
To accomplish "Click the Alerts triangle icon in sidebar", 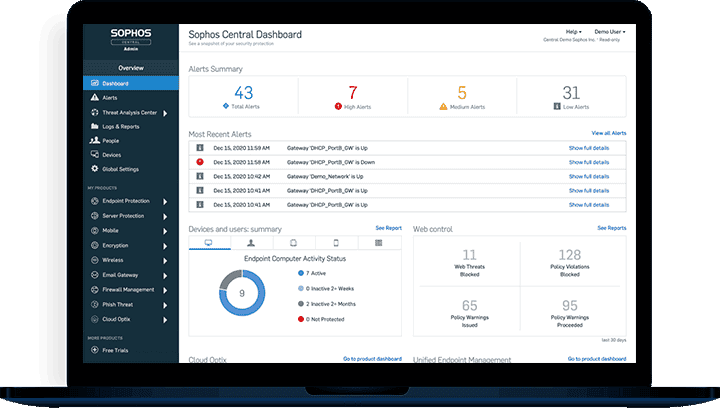I will tap(95, 97).
